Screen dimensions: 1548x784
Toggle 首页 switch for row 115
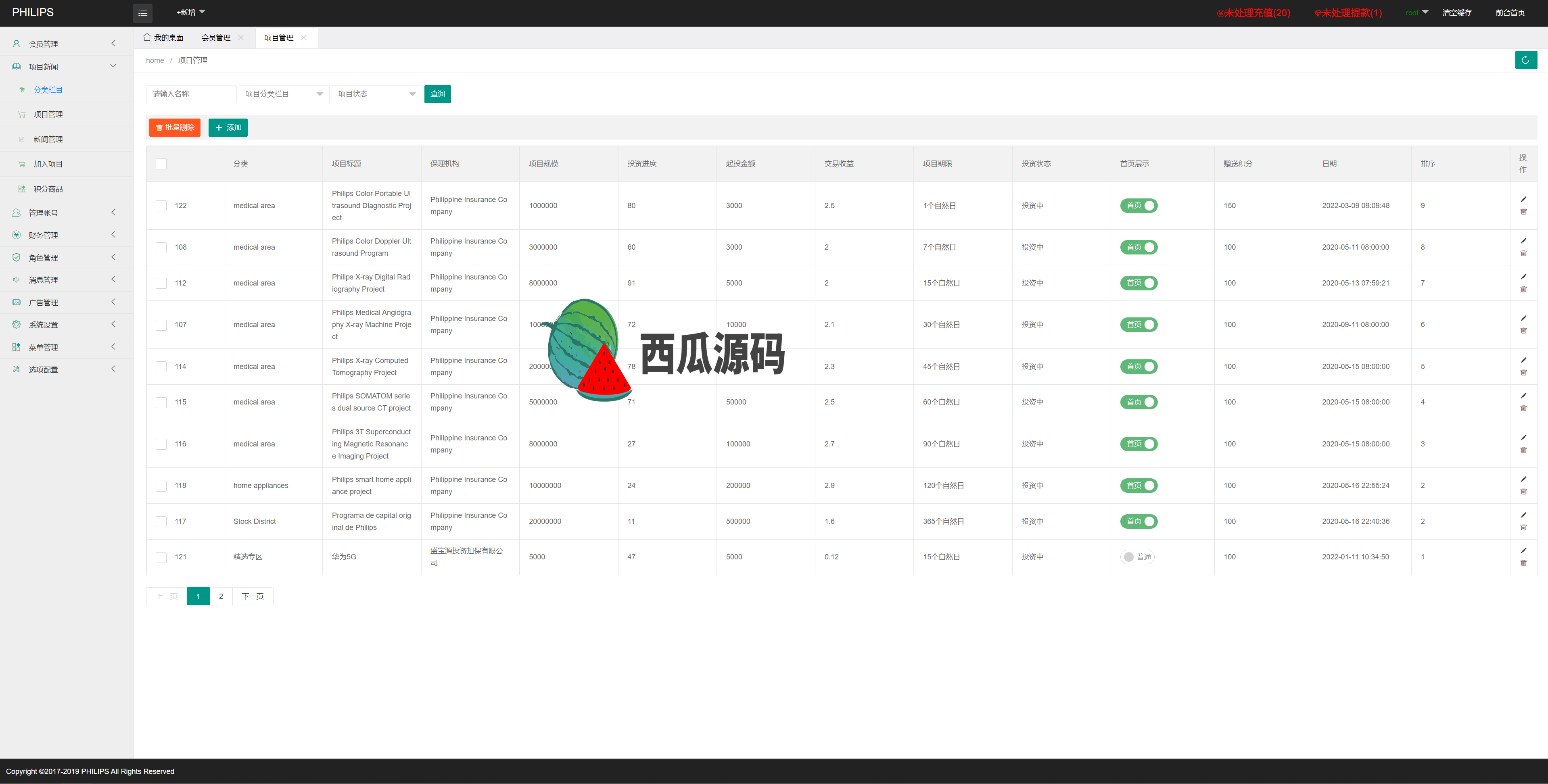(1139, 402)
